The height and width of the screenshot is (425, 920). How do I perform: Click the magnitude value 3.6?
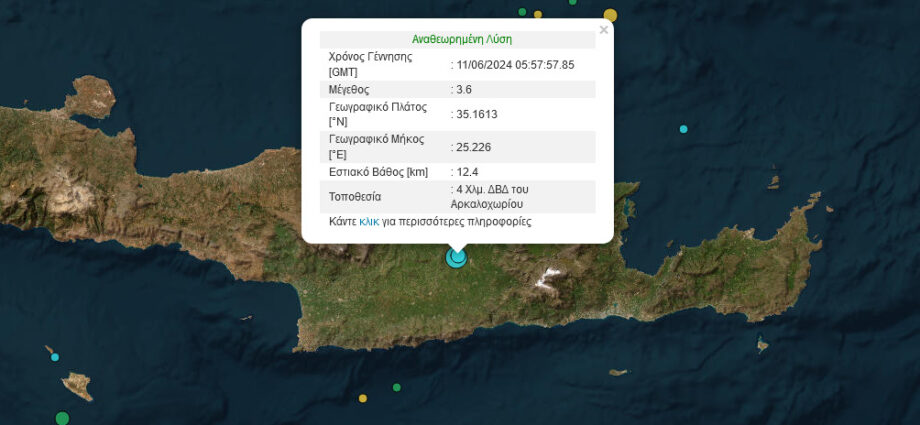pyautogui.click(x=465, y=89)
